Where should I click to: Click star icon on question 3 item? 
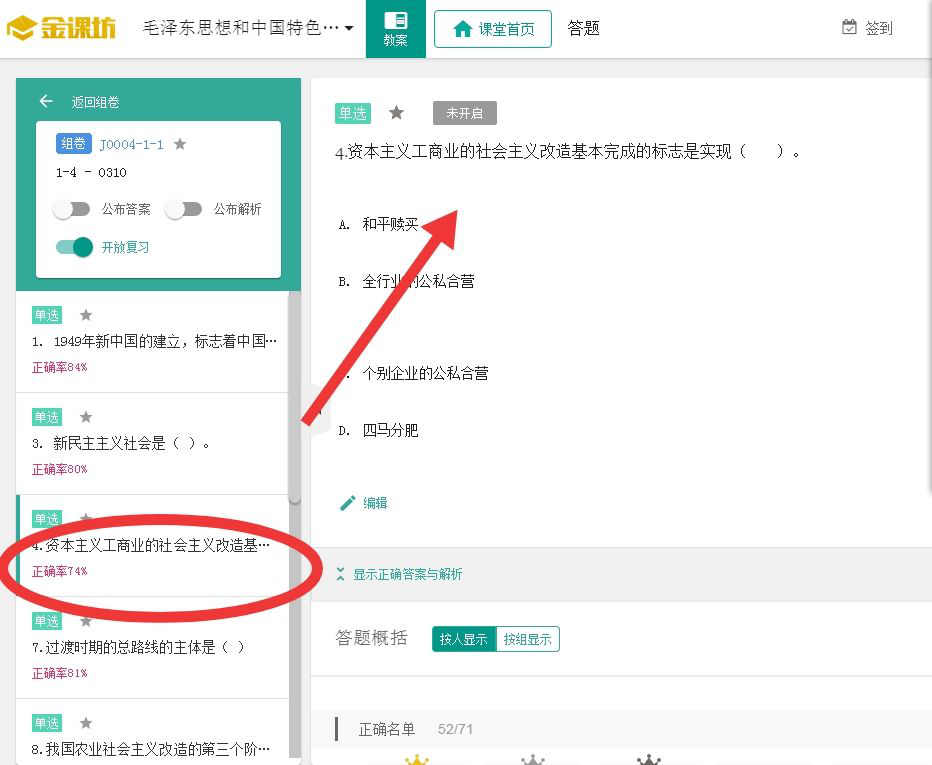click(x=86, y=417)
